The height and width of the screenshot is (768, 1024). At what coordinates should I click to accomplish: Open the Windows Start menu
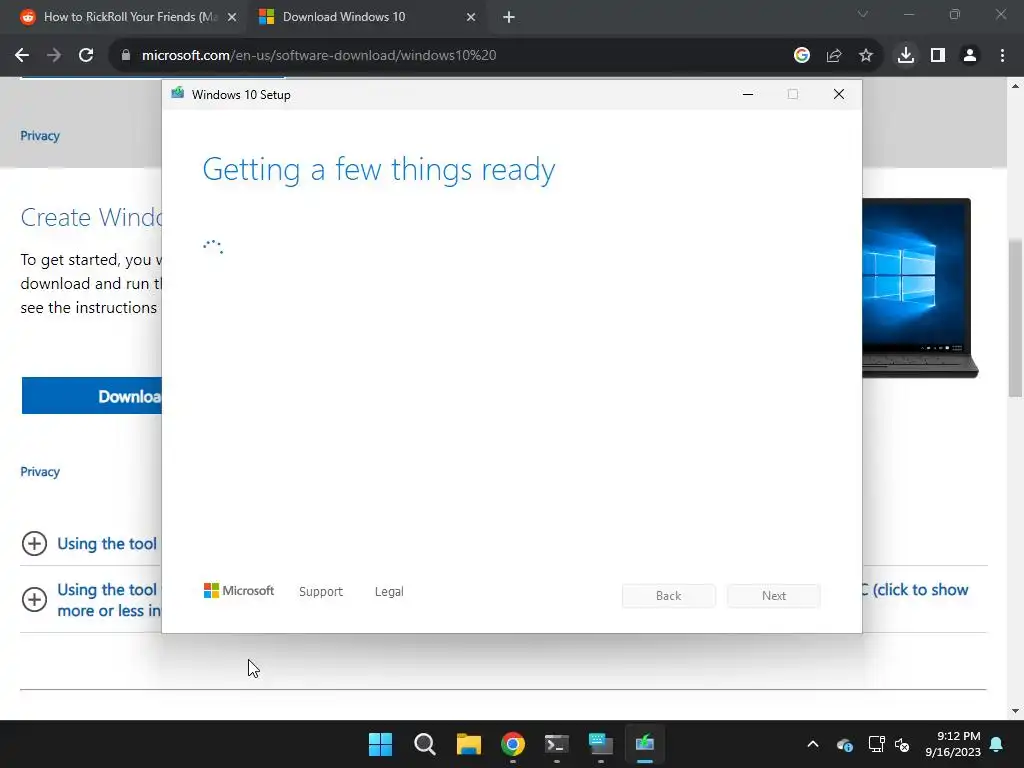pos(381,744)
